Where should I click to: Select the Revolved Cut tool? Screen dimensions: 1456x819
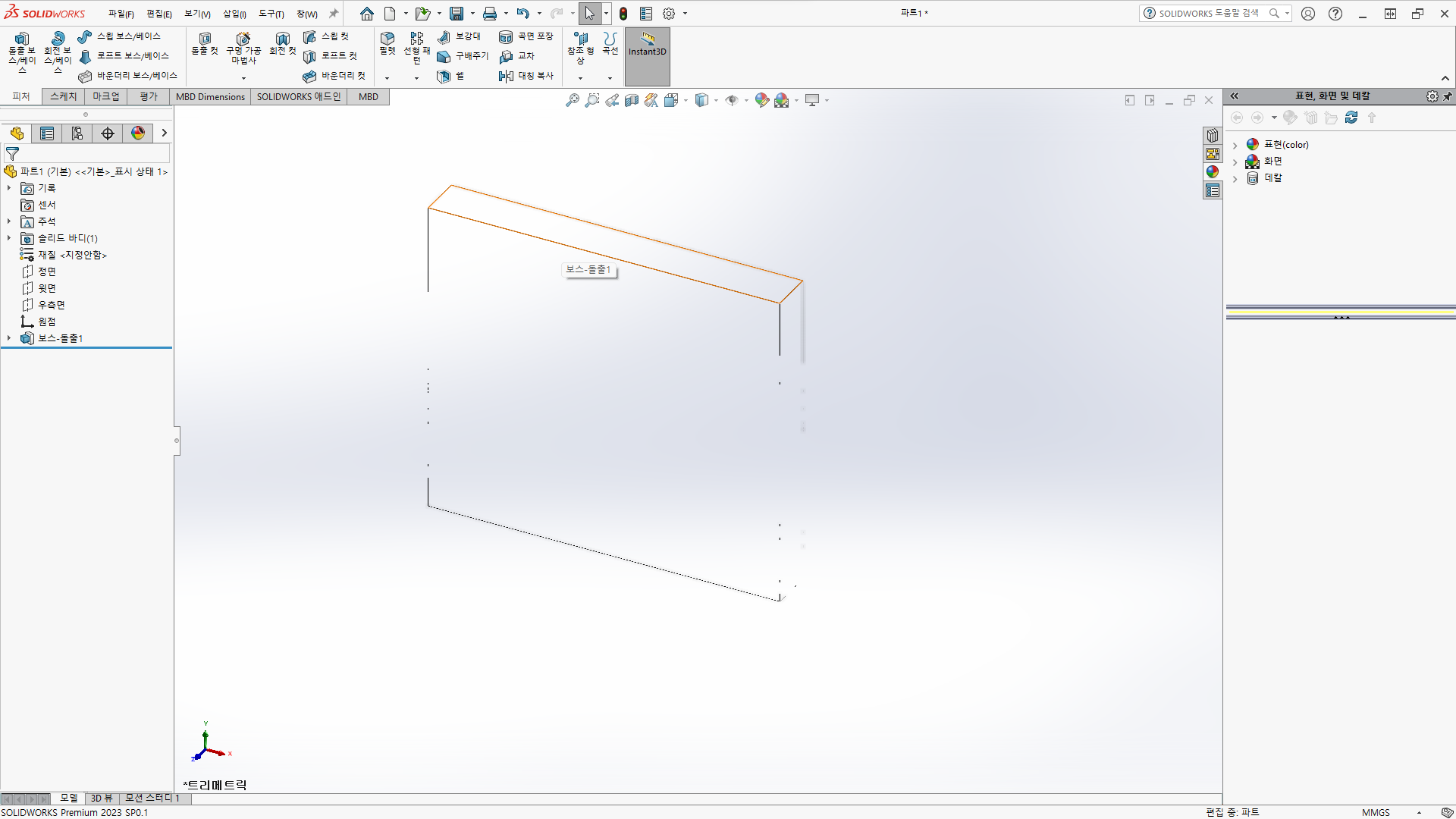283,44
